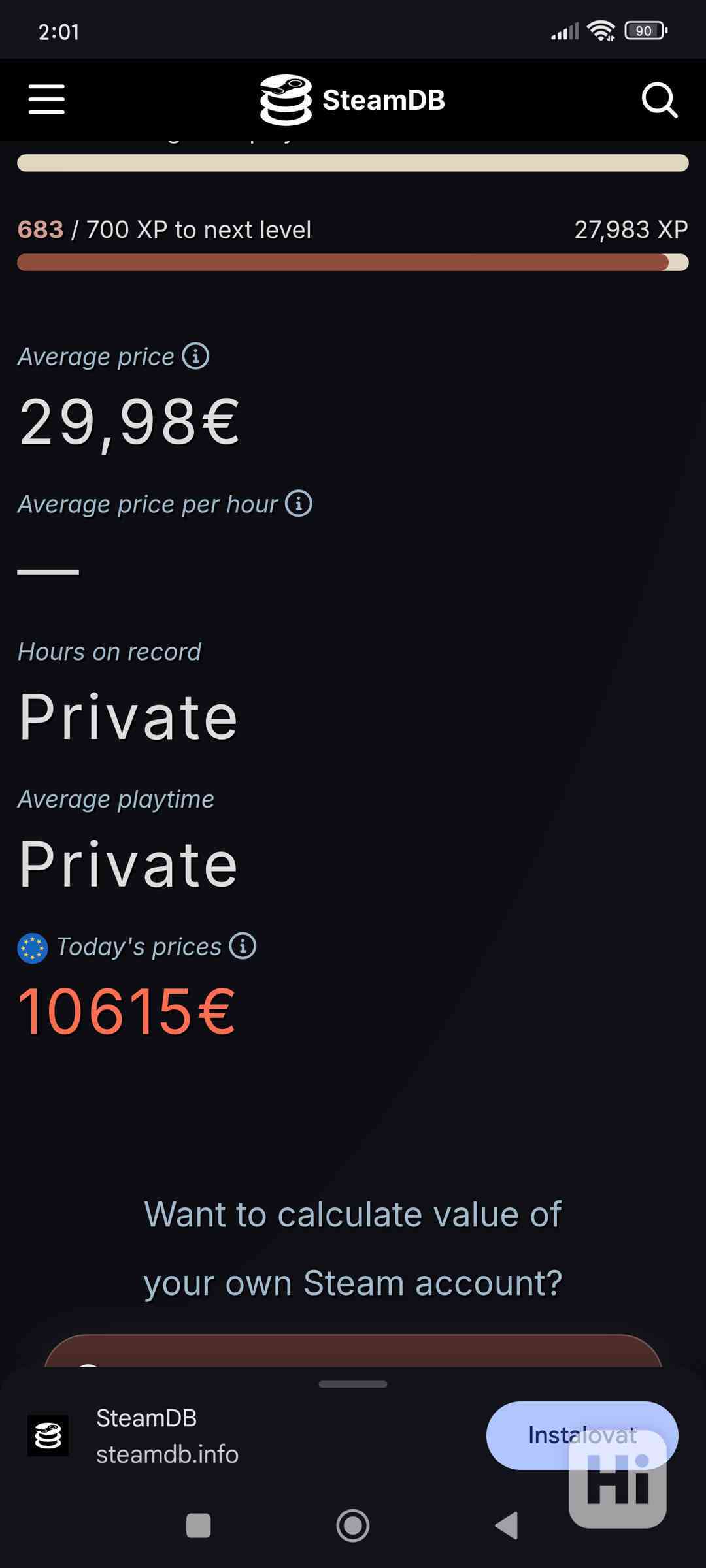This screenshot has width=706, height=1568.
Task: Open recent apps with the square button
Action: click(198, 1526)
